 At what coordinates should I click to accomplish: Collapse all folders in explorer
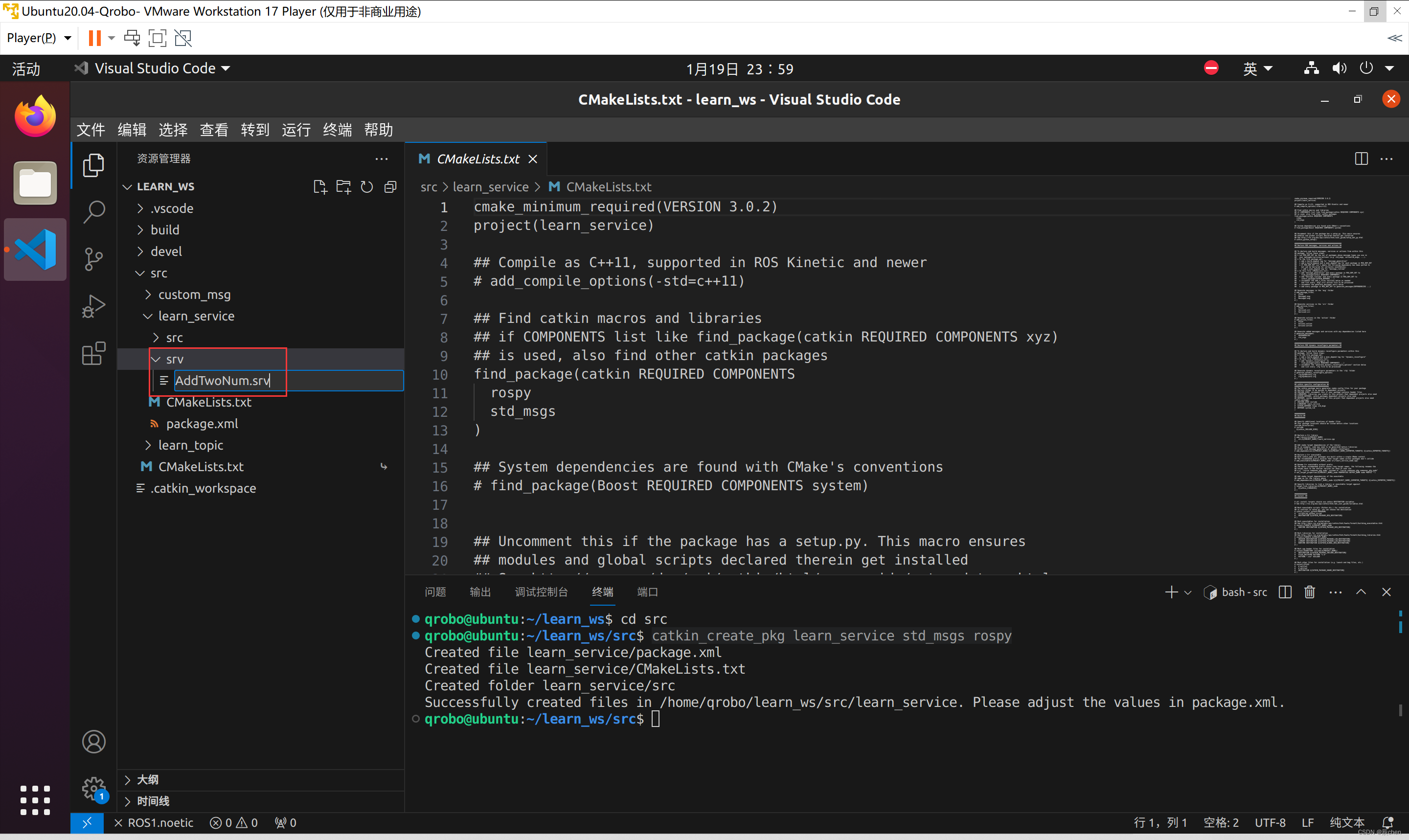[x=390, y=187]
